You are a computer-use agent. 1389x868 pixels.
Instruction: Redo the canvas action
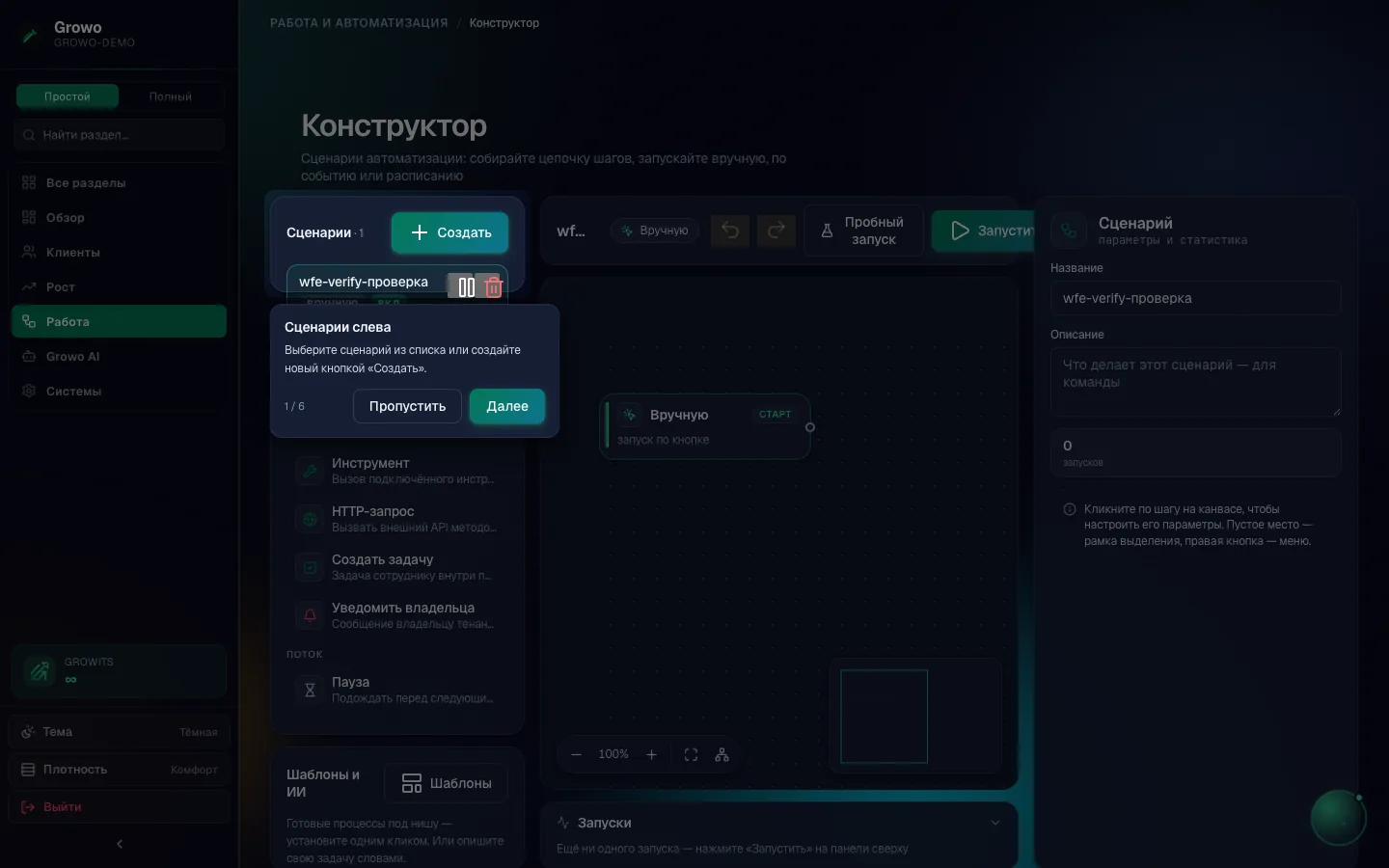tap(776, 231)
